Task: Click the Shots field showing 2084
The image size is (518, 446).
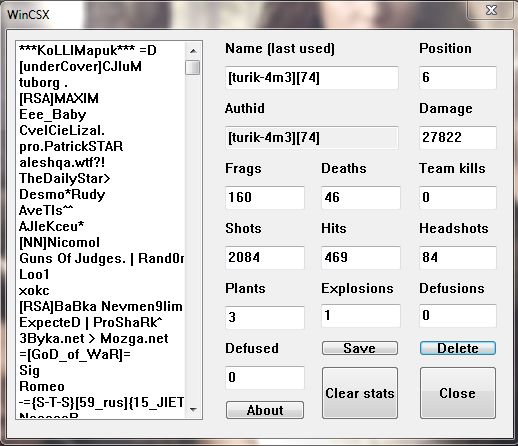Action: coord(265,258)
